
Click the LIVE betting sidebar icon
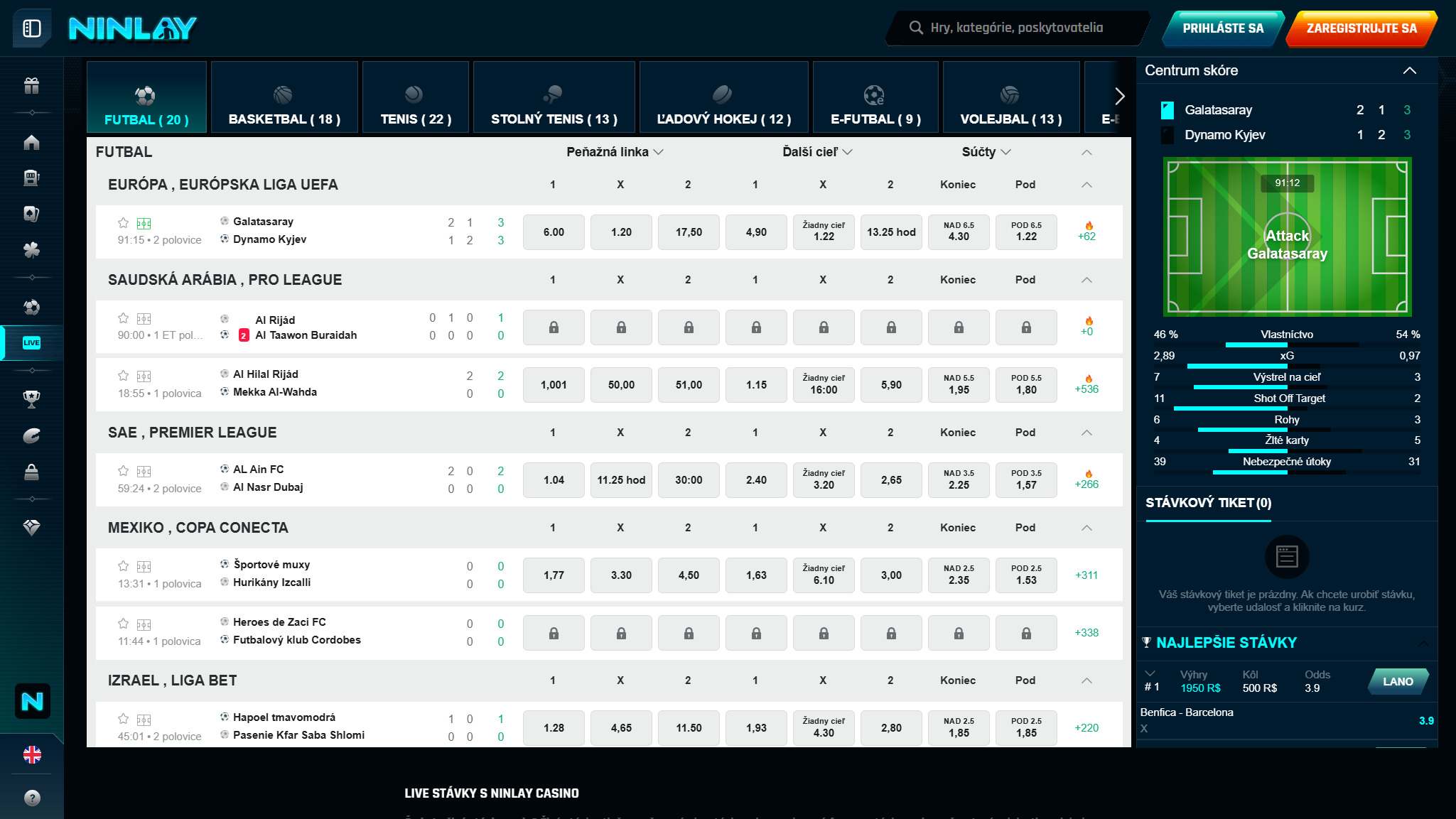32,344
